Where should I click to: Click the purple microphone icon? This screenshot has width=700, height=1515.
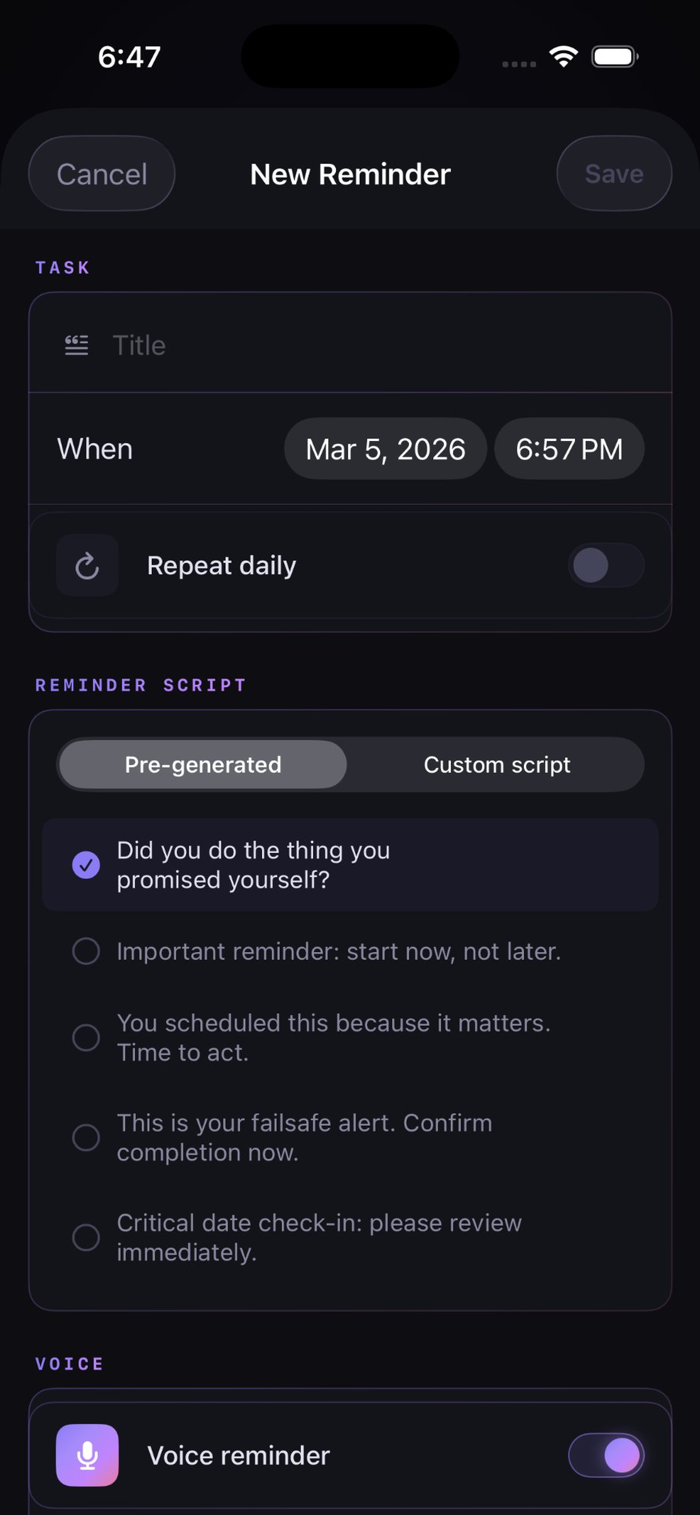(87, 1455)
